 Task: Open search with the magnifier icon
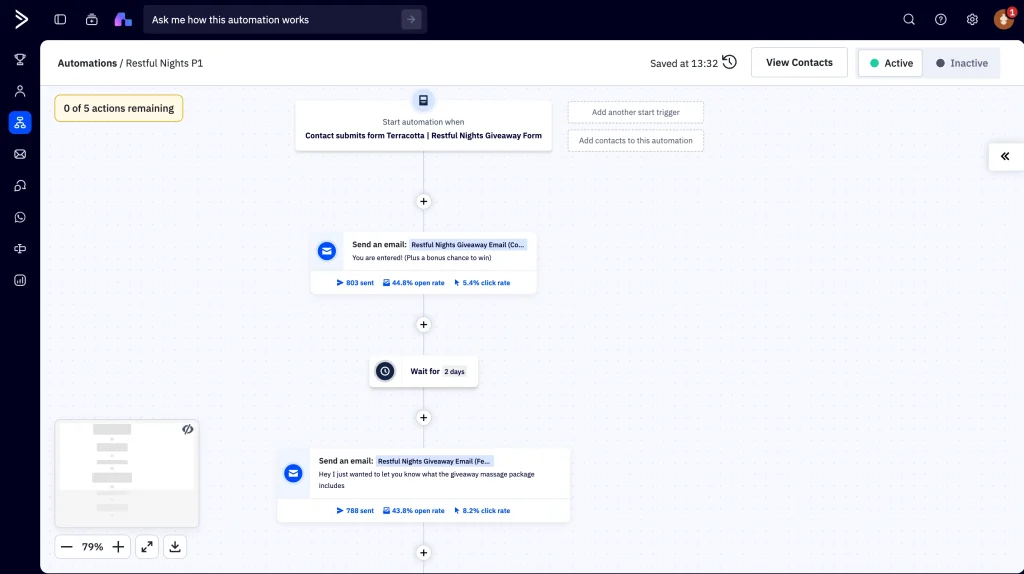909,20
